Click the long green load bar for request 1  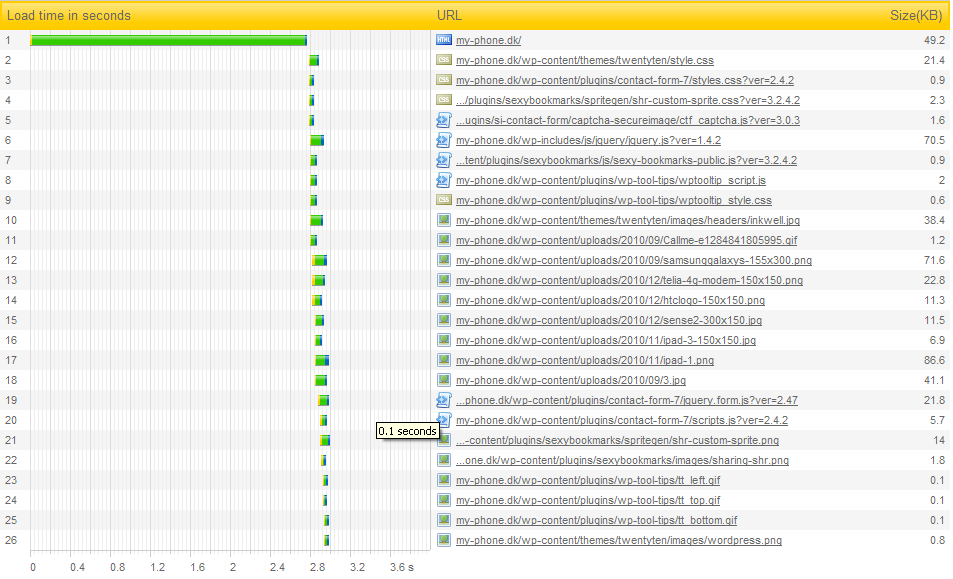[x=168, y=41]
